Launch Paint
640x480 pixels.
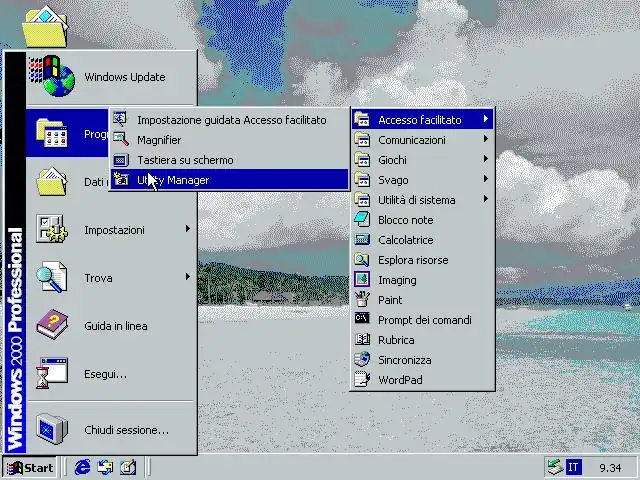pyautogui.click(x=422, y=300)
